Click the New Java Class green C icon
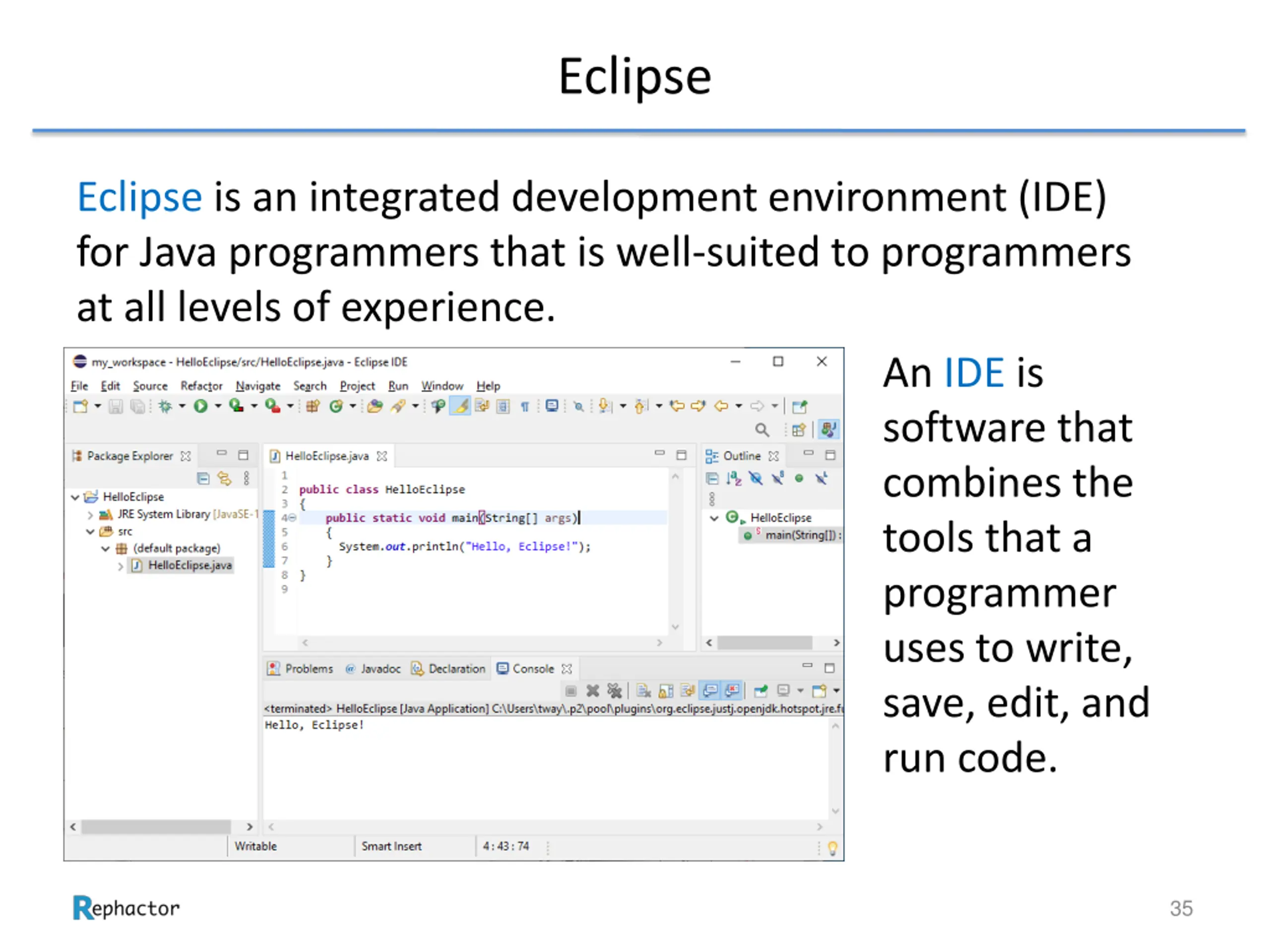 [336, 406]
